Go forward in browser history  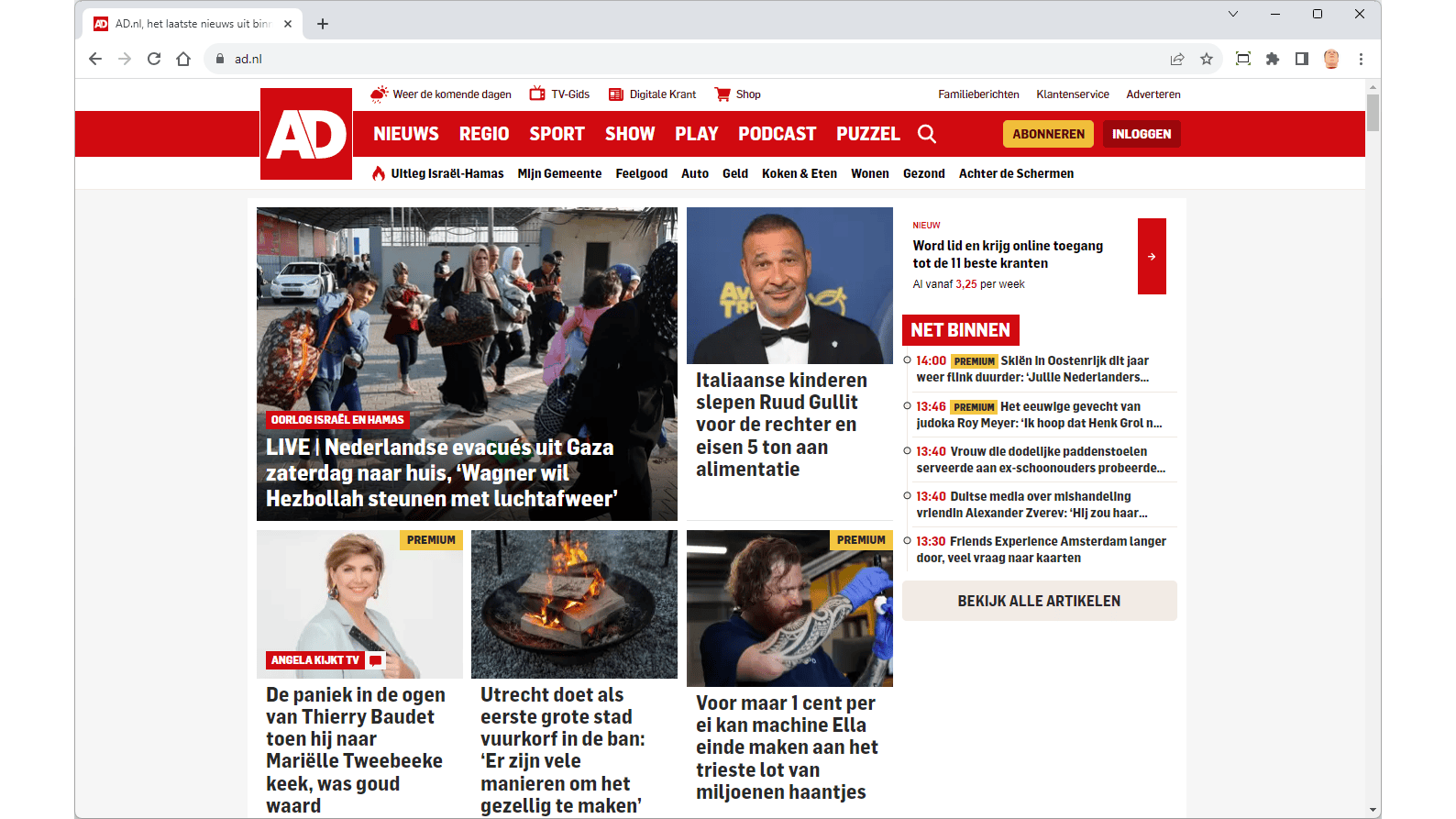pos(125,59)
